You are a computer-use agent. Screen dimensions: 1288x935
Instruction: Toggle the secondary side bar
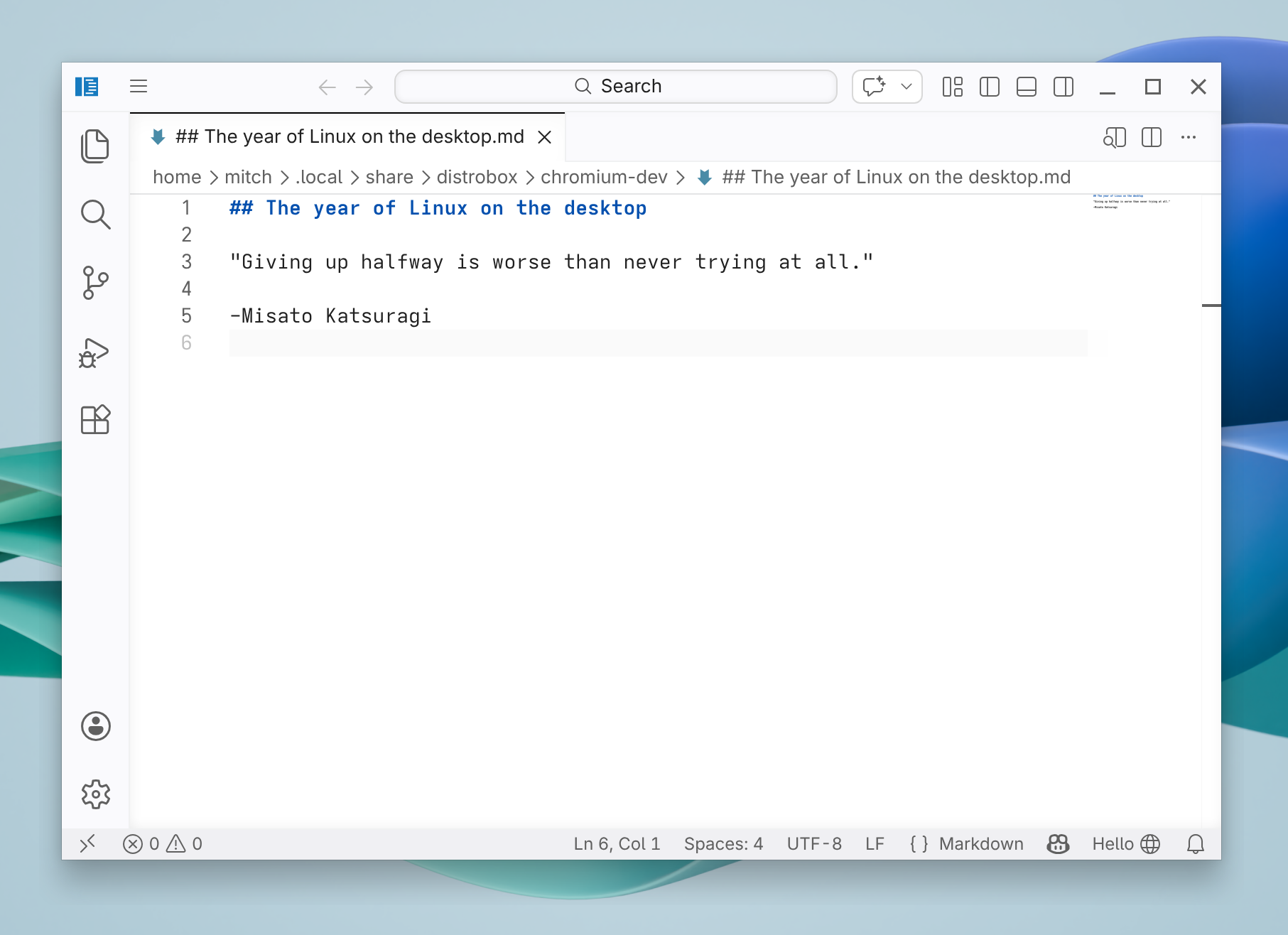tap(1064, 86)
